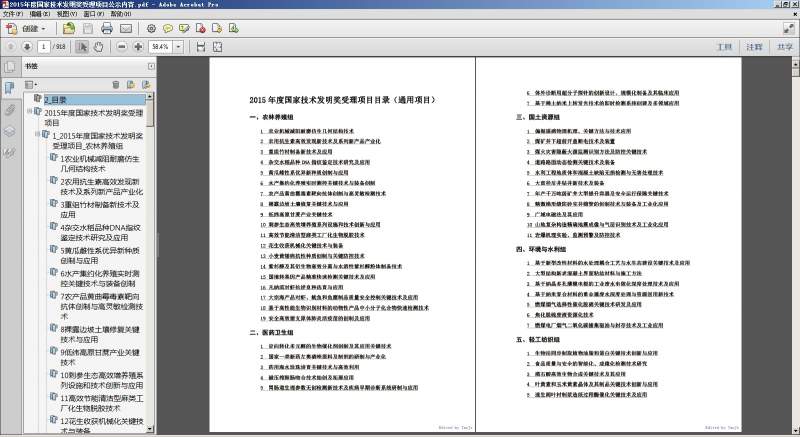Choose the Select tool arrow icon
Image resolution: width=800 pixels, height=437 pixels.
click(82, 47)
